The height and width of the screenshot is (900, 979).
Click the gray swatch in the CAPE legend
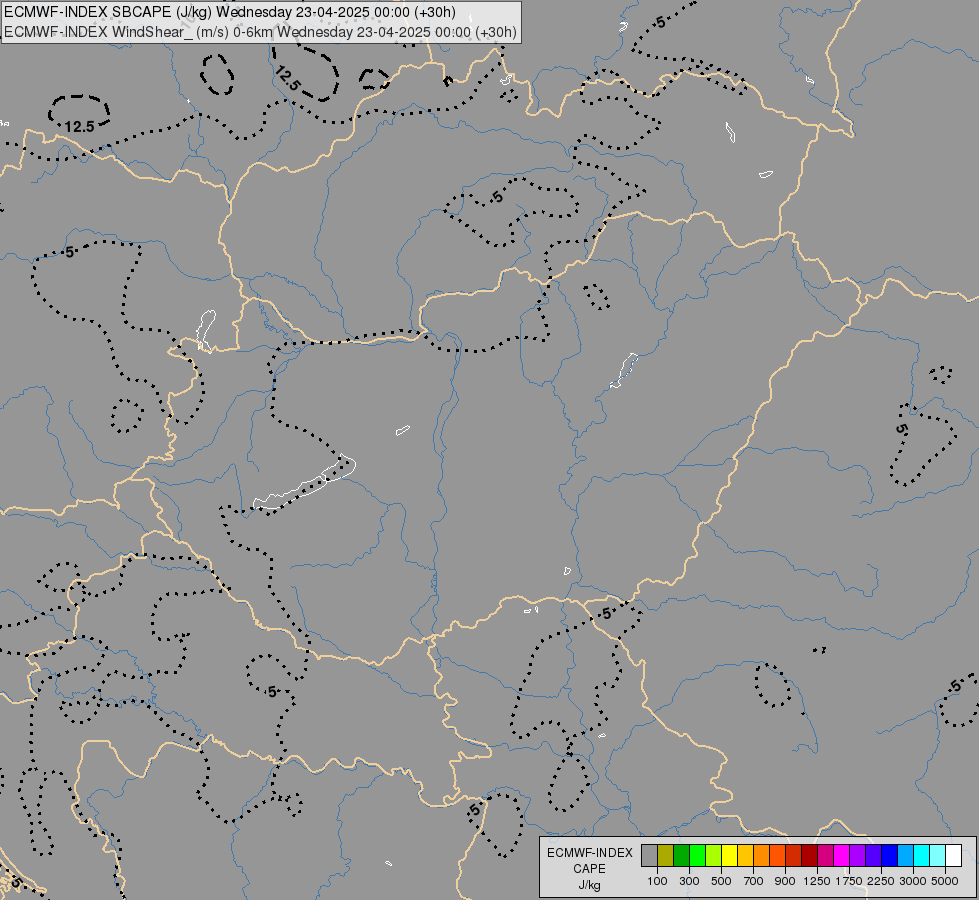[649, 855]
